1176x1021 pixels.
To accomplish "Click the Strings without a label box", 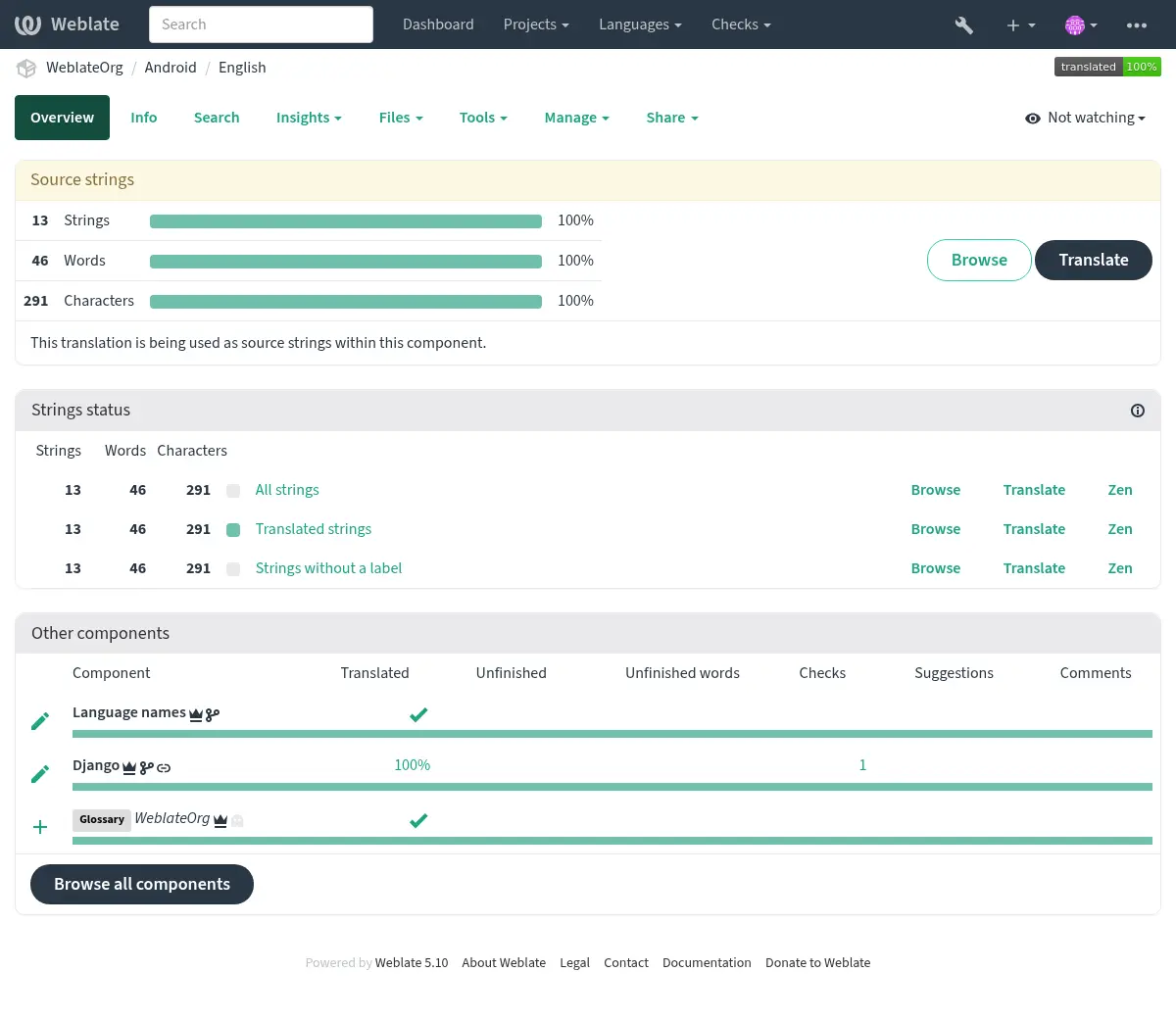I will pyautogui.click(x=233, y=569).
